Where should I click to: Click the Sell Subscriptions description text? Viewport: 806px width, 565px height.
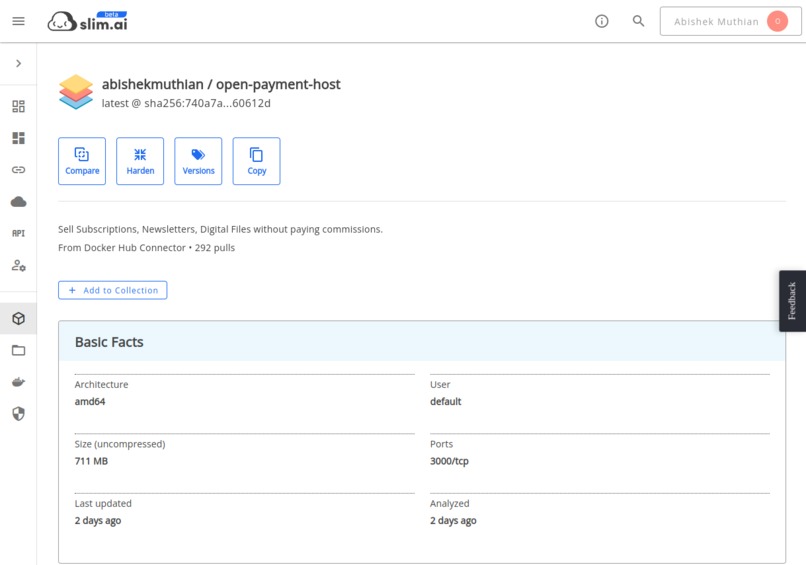[x=221, y=229]
